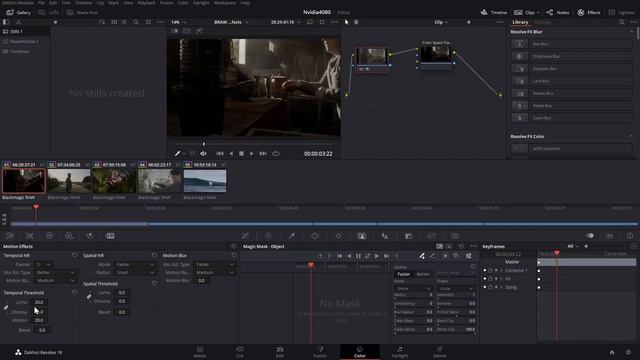Open Temporal NR Frames dropdown
Viewport: 640px width, 360px height.
44,264
